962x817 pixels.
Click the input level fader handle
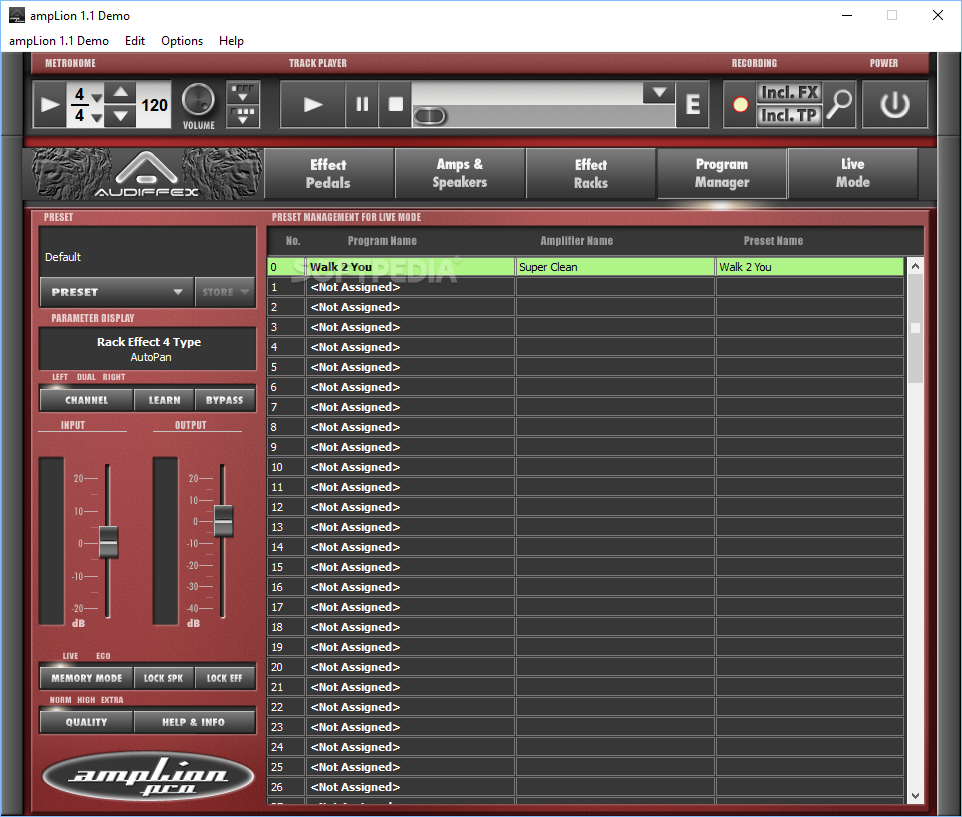(x=109, y=542)
